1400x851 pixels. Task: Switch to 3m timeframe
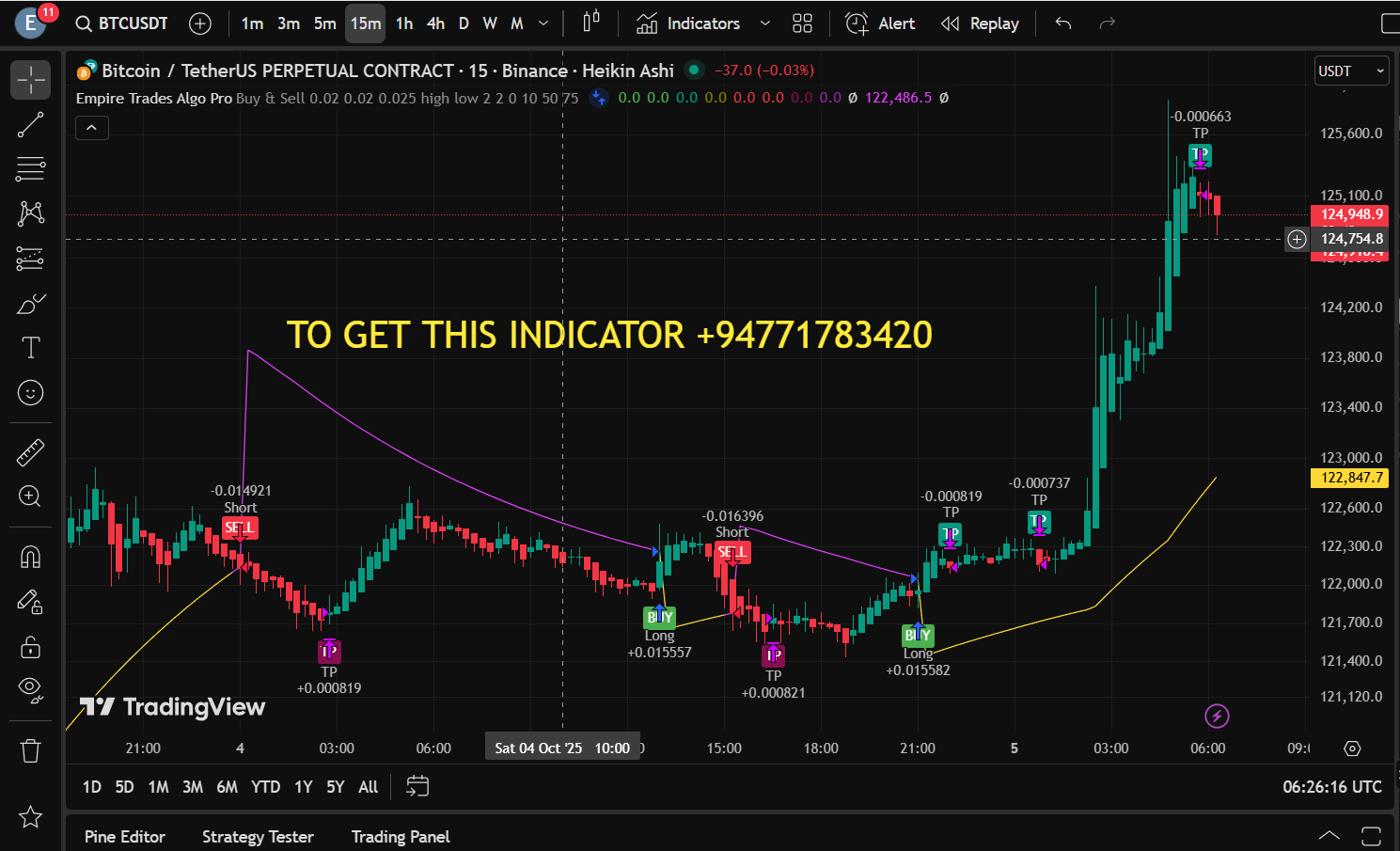(289, 24)
